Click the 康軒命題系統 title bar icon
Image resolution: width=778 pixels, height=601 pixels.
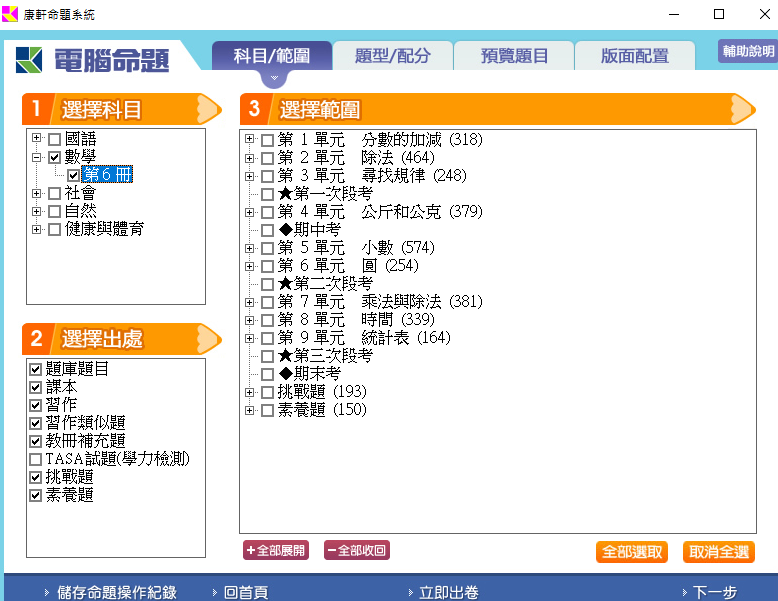pos(11,14)
